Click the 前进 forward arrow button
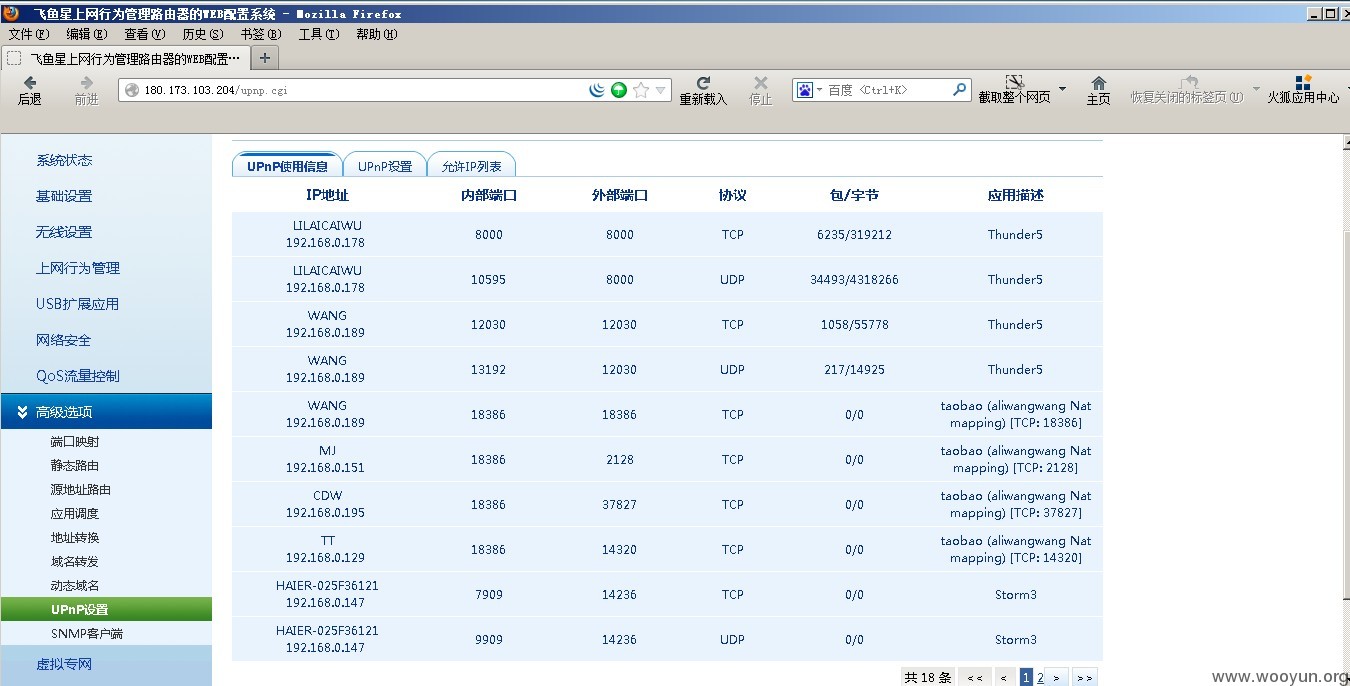 pyautogui.click(x=87, y=90)
